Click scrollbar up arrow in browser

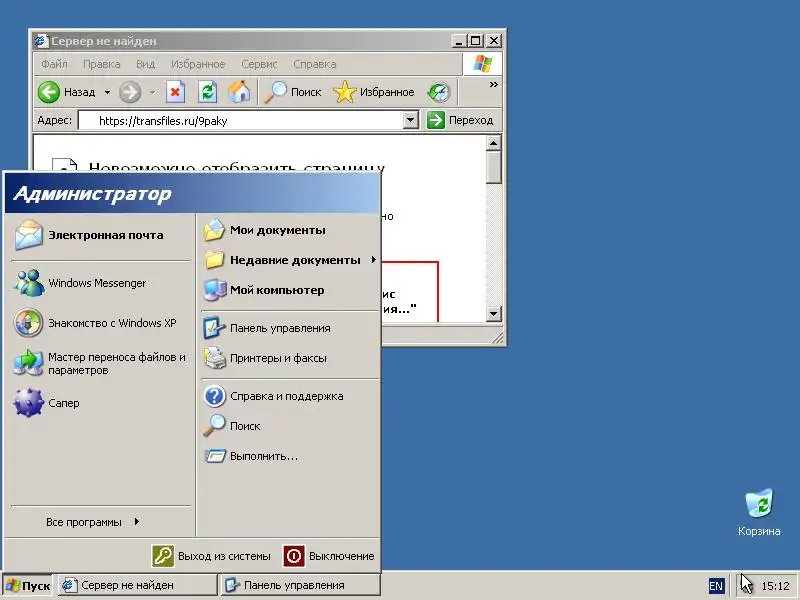pyautogui.click(x=493, y=143)
